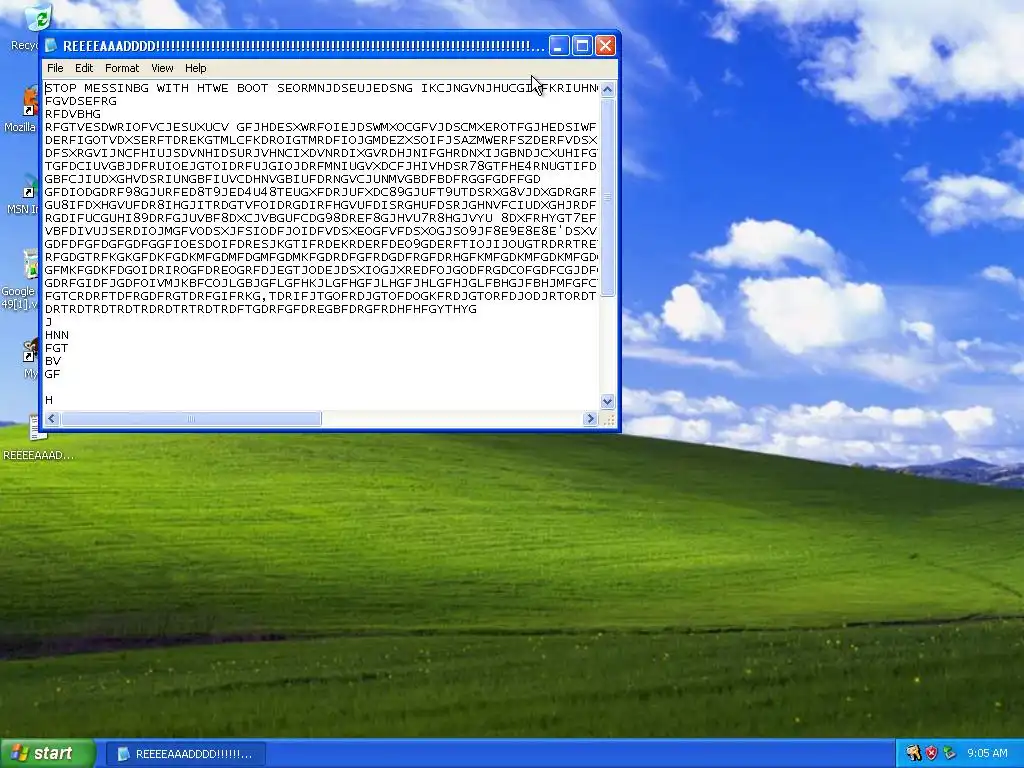Image resolution: width=1024 pixels, height=768 pixels.
Task: Click the text line RFDVBHG
Action: coord(72,114)
